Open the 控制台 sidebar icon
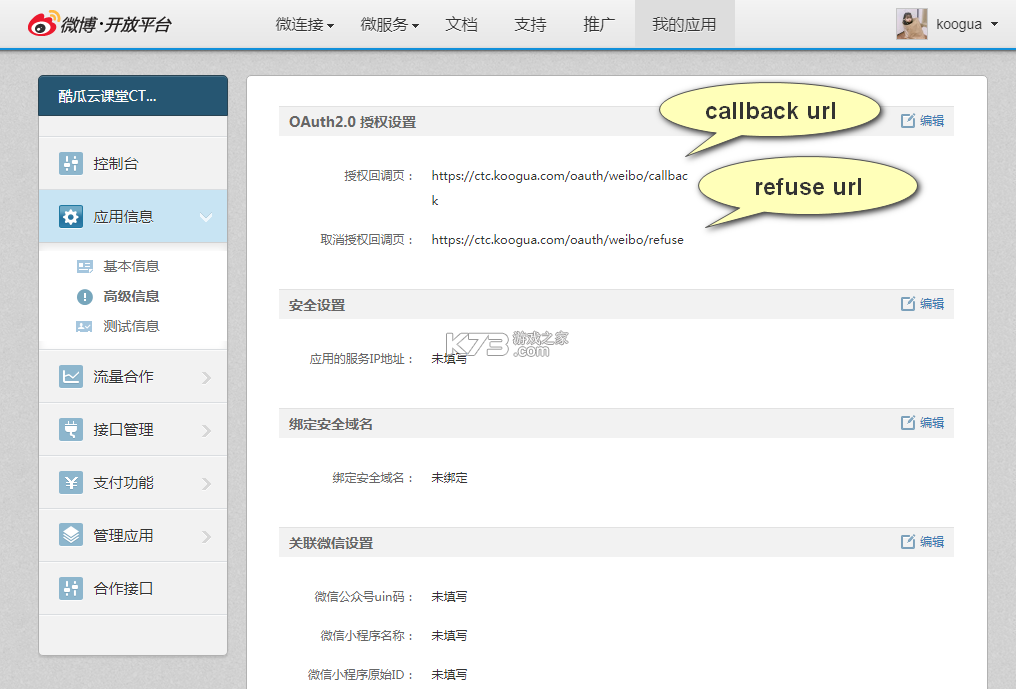1016x689 pixels. [71, 163]
